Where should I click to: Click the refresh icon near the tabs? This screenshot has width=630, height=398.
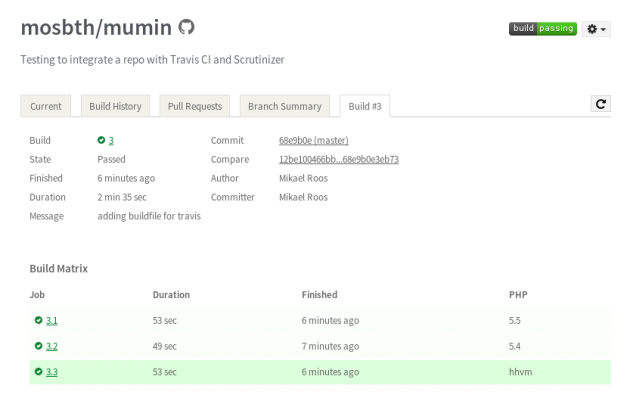pos(601,104)
